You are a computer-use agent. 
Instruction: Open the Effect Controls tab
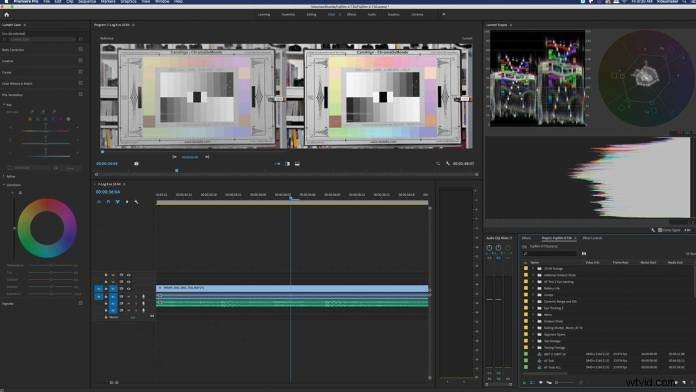pos(593,238)
